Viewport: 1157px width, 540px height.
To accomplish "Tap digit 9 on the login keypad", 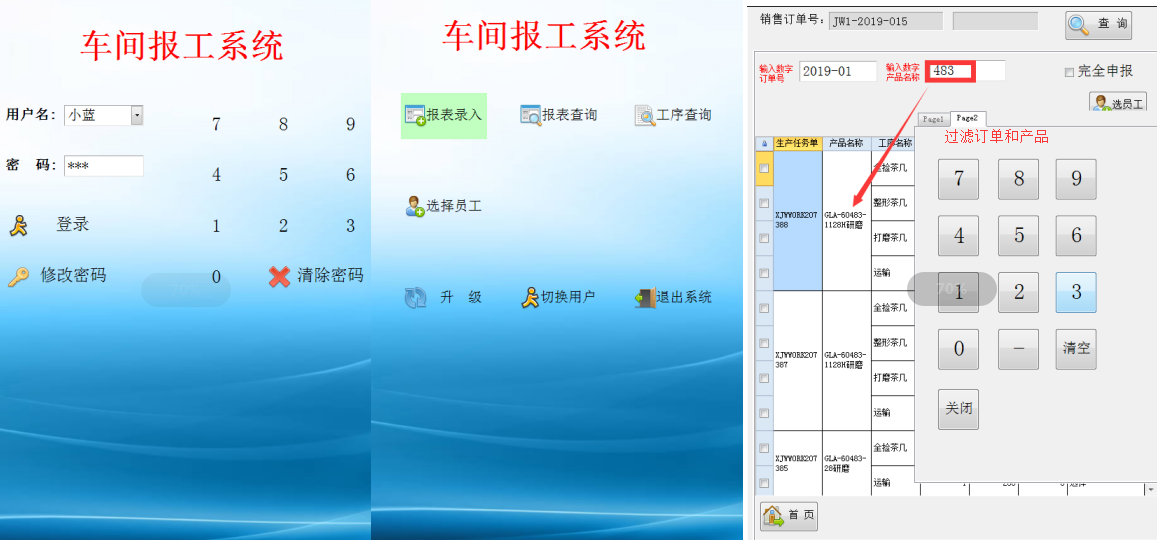I will coord(350,124).
